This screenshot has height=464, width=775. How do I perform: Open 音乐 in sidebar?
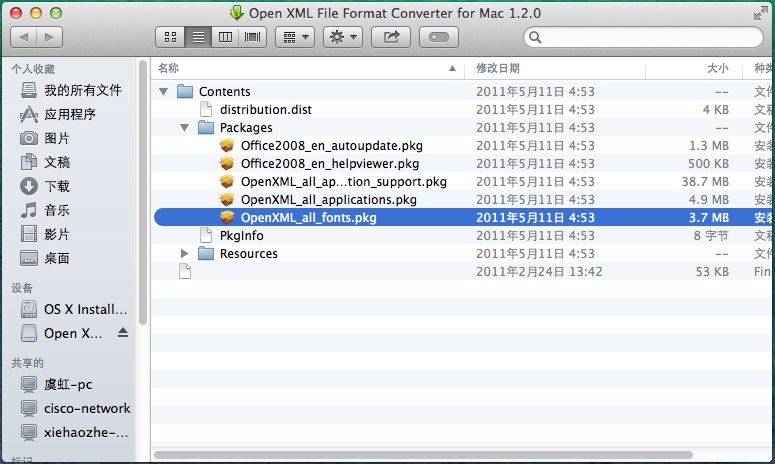pos(45,210)
